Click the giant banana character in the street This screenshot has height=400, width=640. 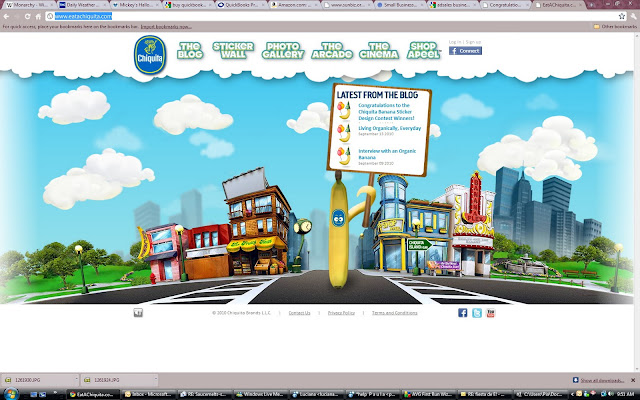tap(338, 233)
